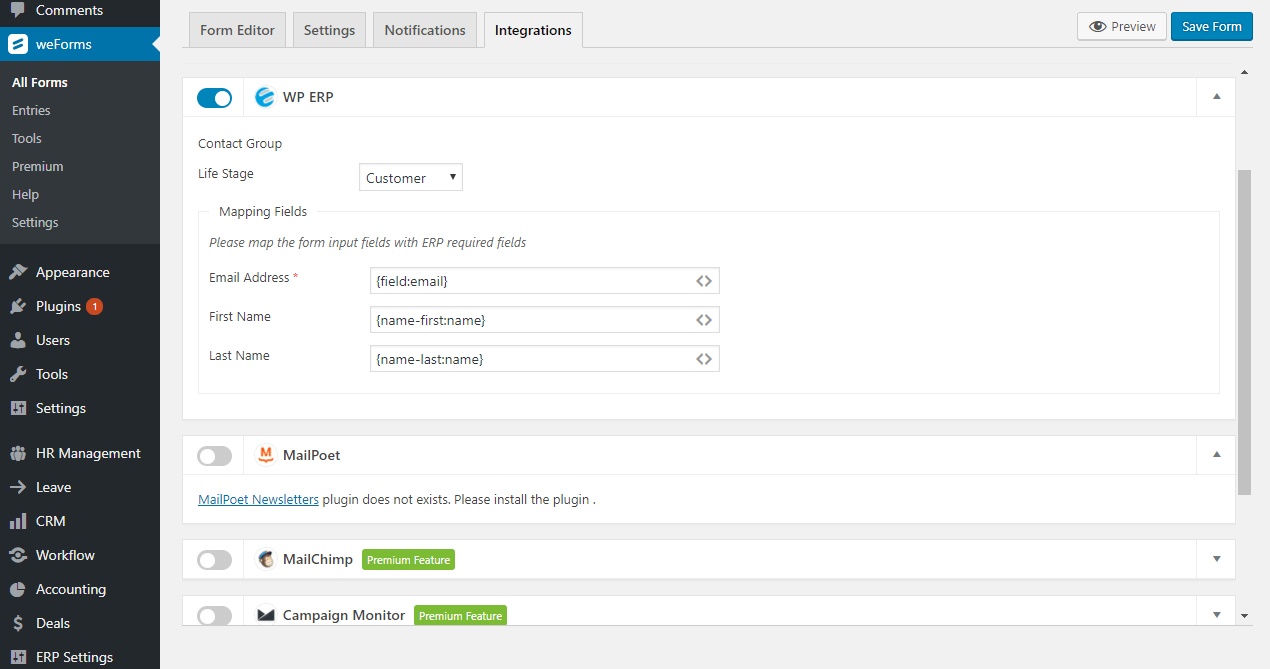1270x669 pixels.
Task: Click the MailPoet logo icon
Action: 265,455
